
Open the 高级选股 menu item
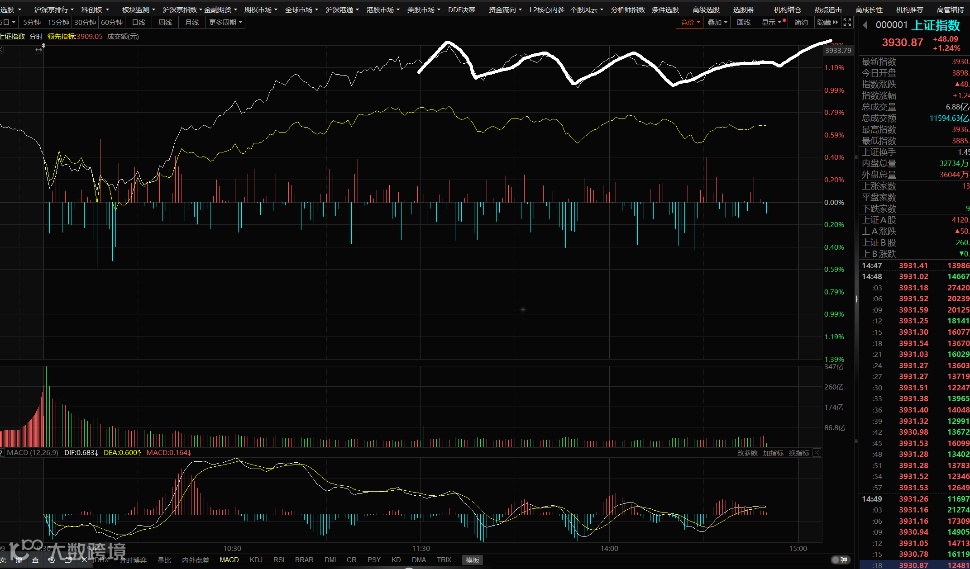click(x=704, y=10)
